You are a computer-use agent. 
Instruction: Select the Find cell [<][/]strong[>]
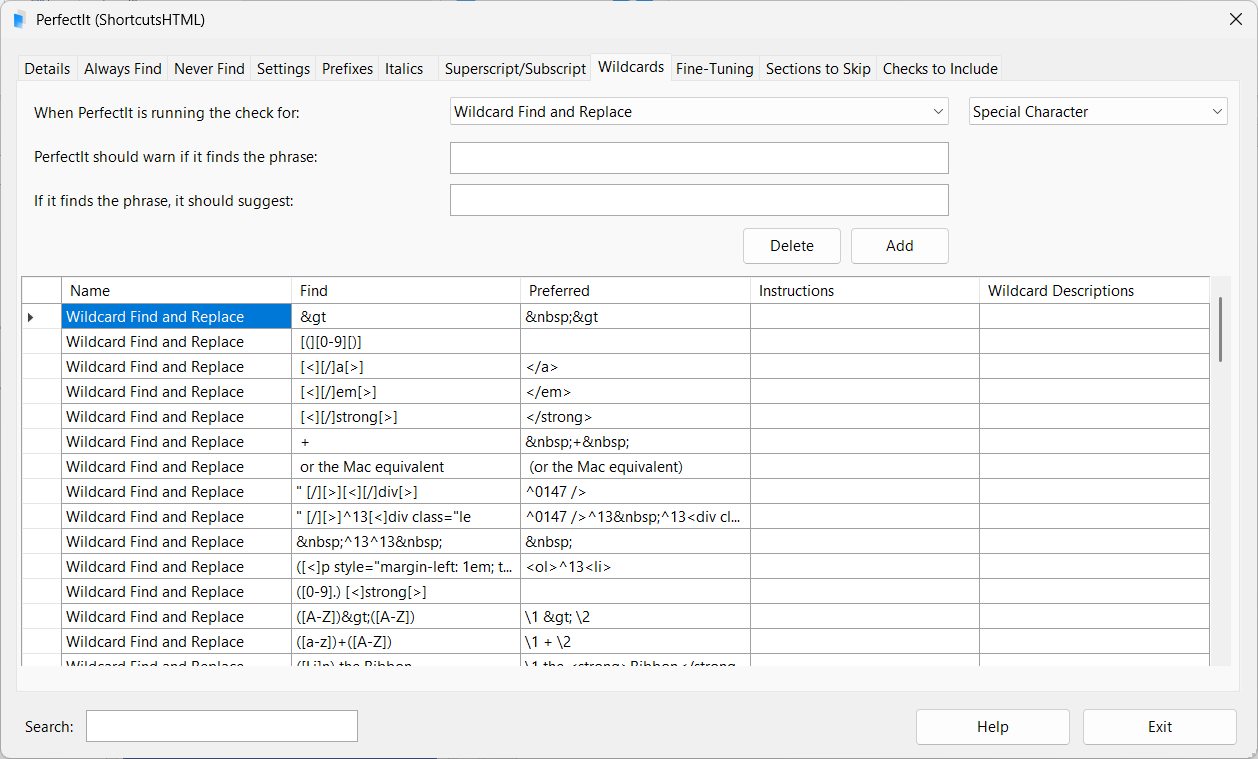(406, 417)
